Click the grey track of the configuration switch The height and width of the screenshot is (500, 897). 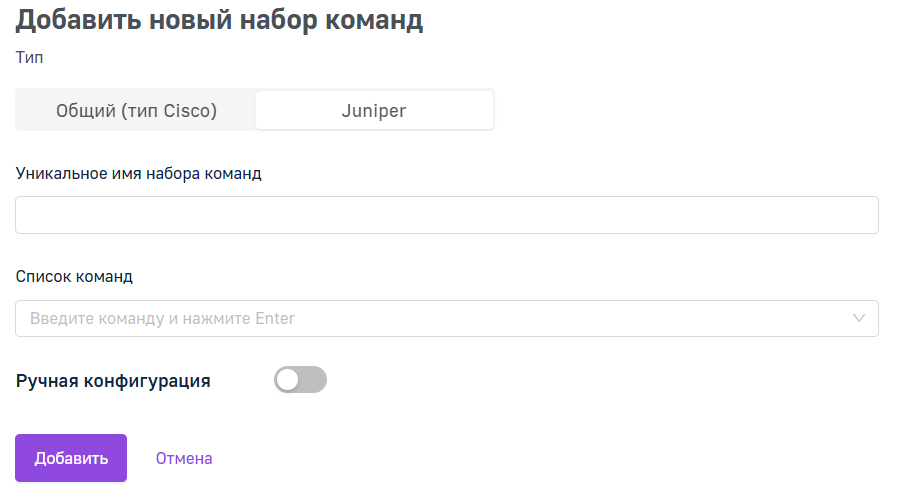(x=313, y=380)
